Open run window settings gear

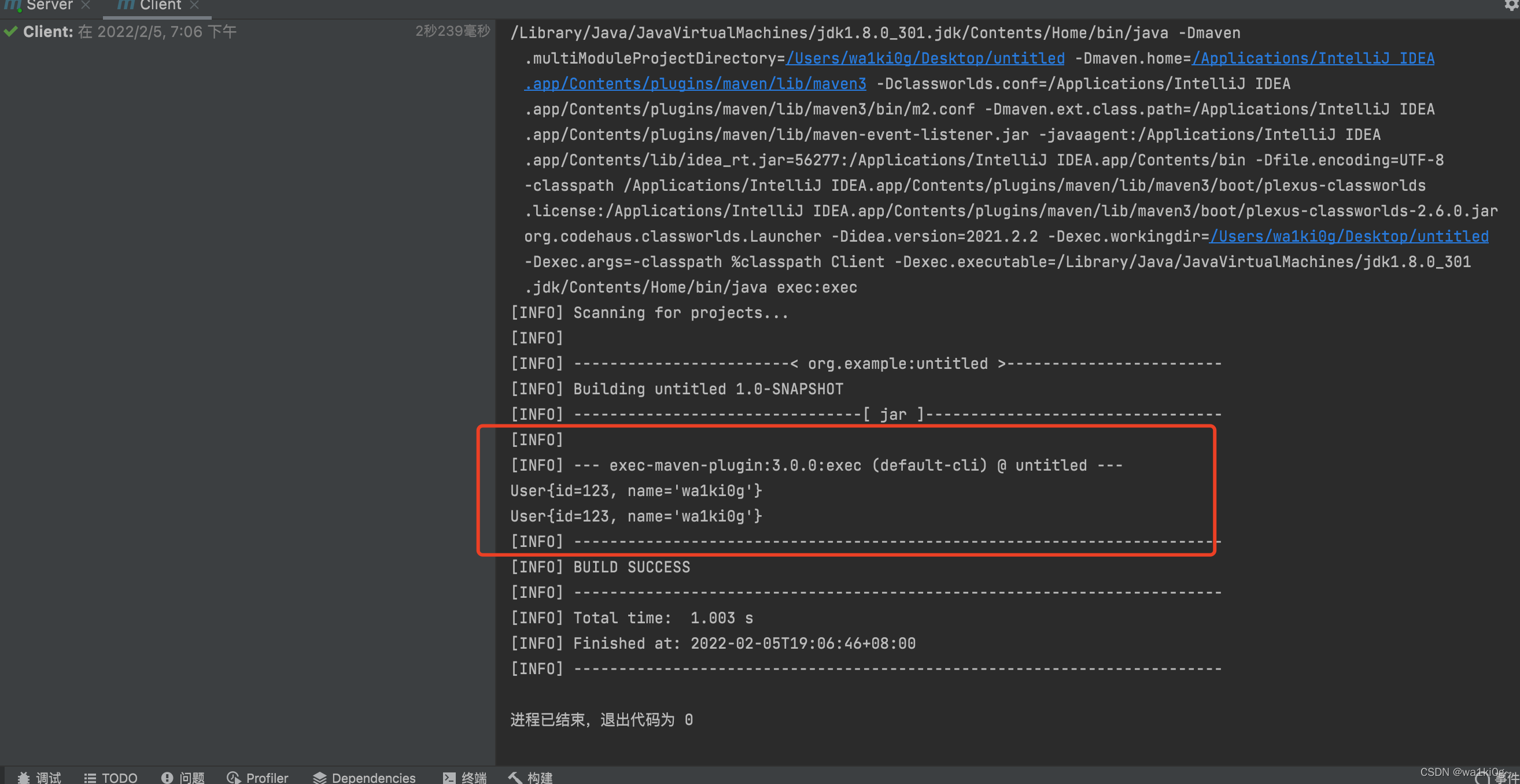tap(1511, 5)
